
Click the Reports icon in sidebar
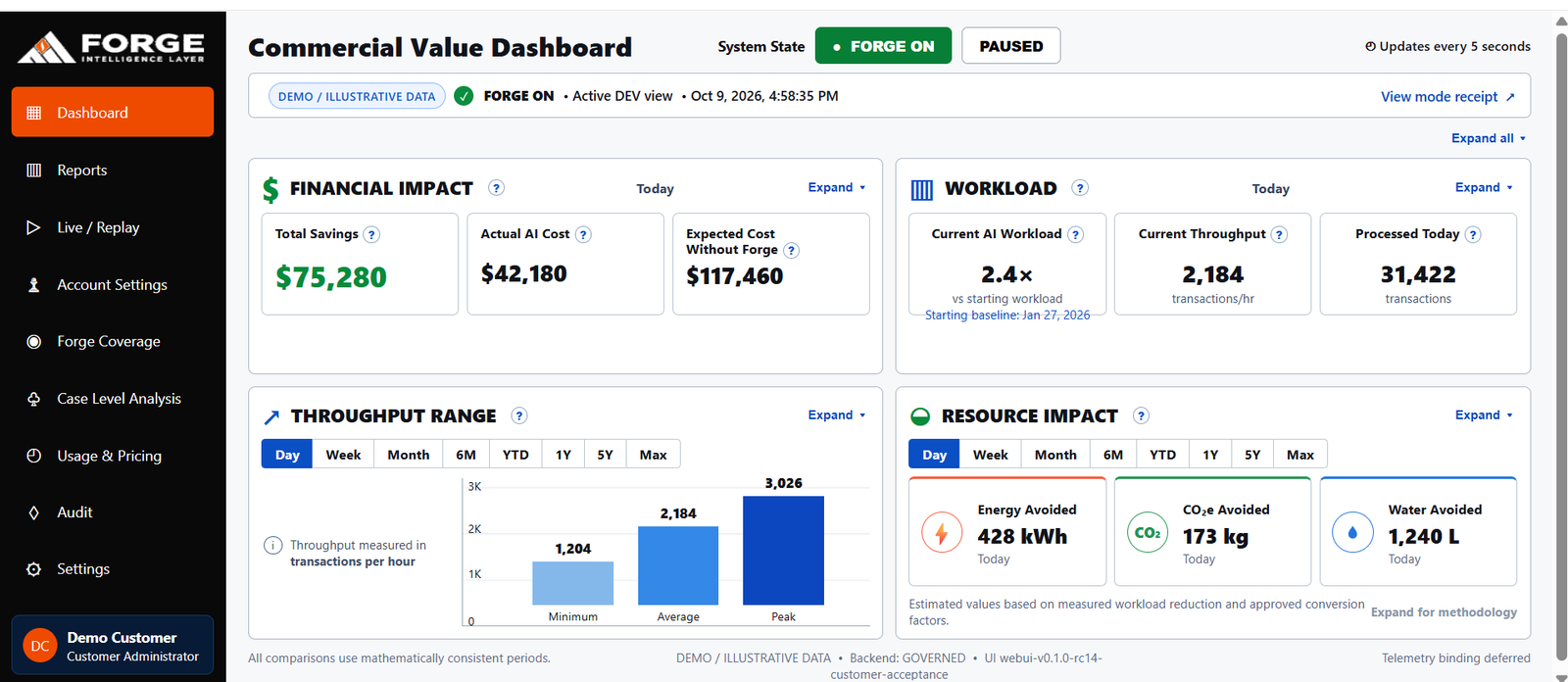click(x=33, y=170)
